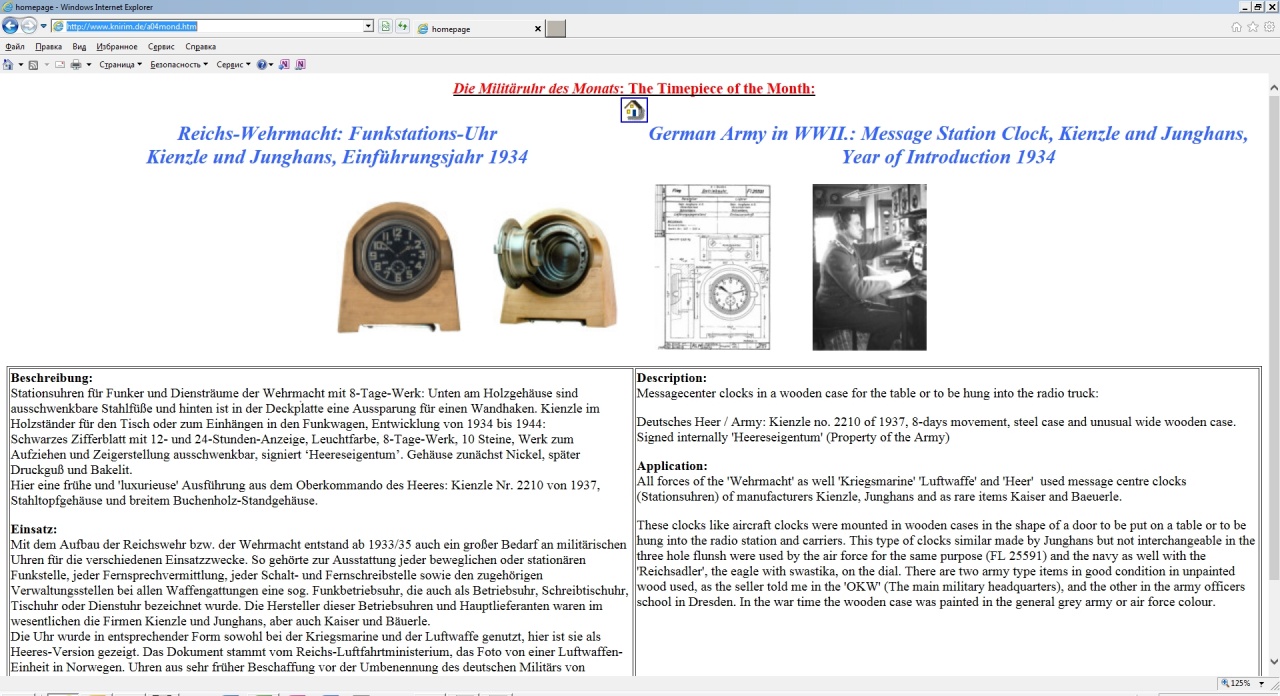Open a new tab with the blank tab button
This screenshot has height=696, width=1280.
pos(556,28)
